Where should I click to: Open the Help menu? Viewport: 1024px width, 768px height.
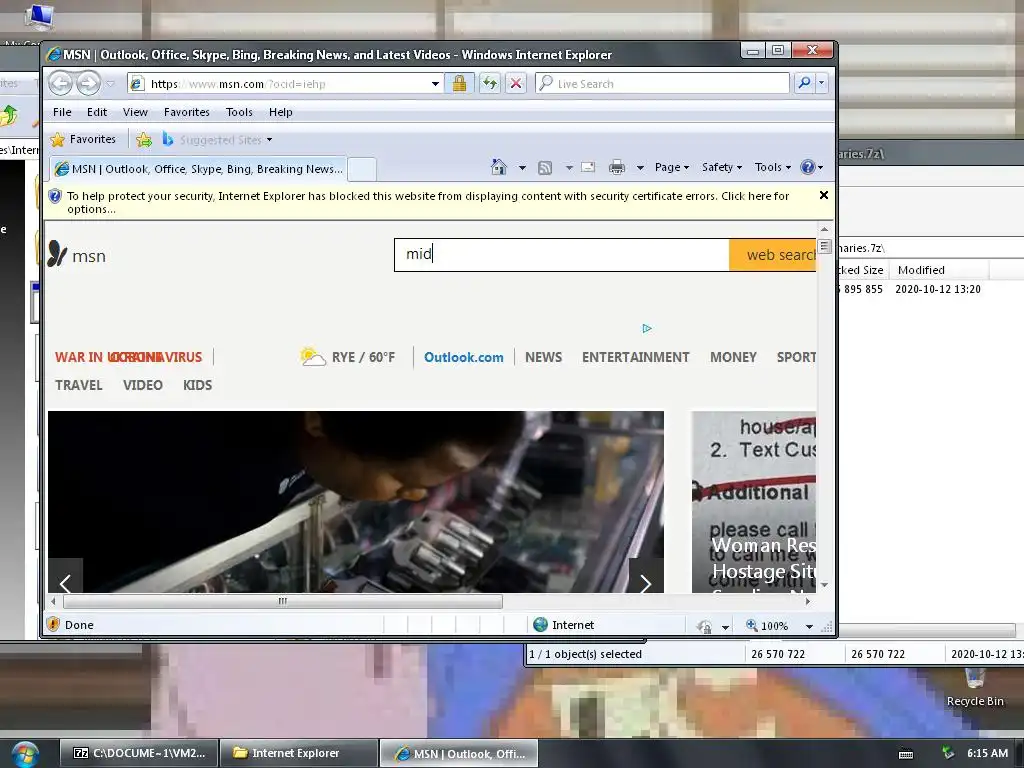click(281, 112)
